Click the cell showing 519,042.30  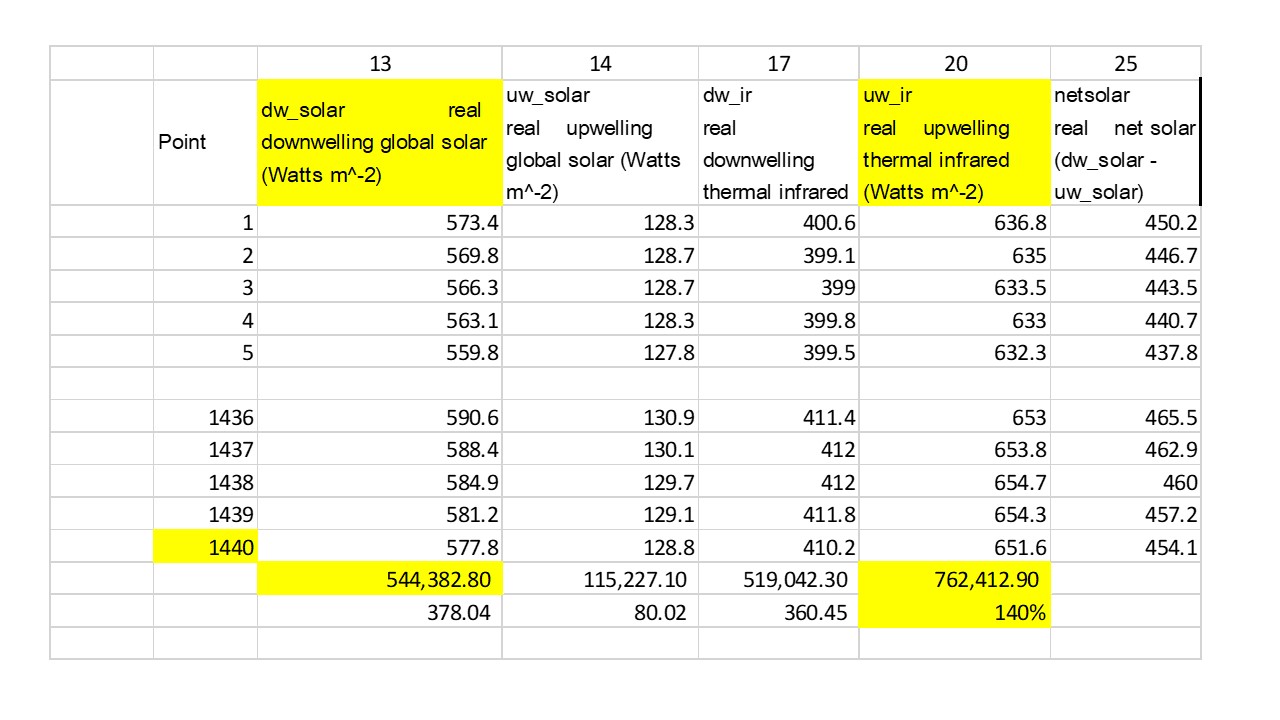(x=779, y=580)
